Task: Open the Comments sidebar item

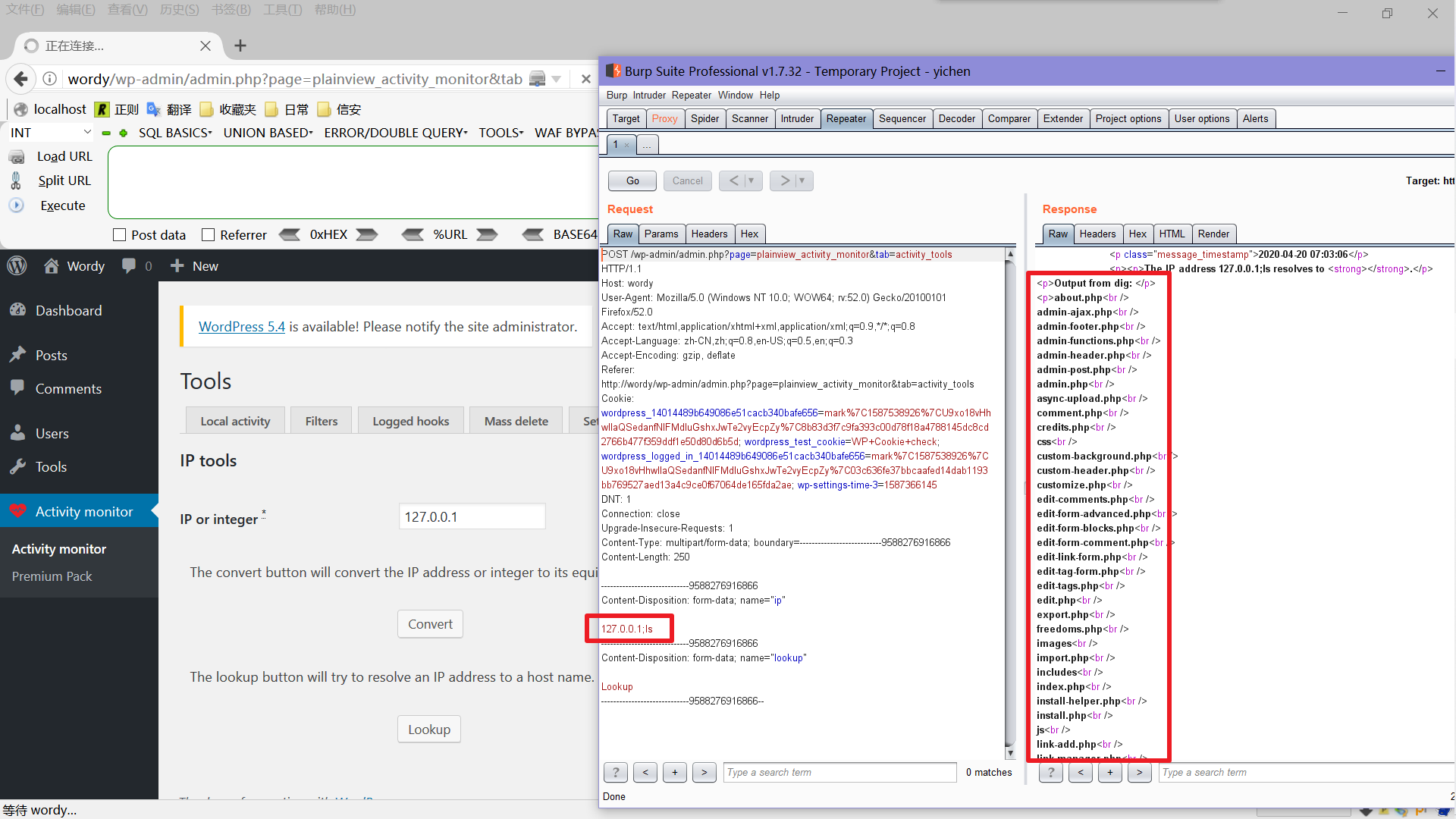Action: tap(79, 389)
